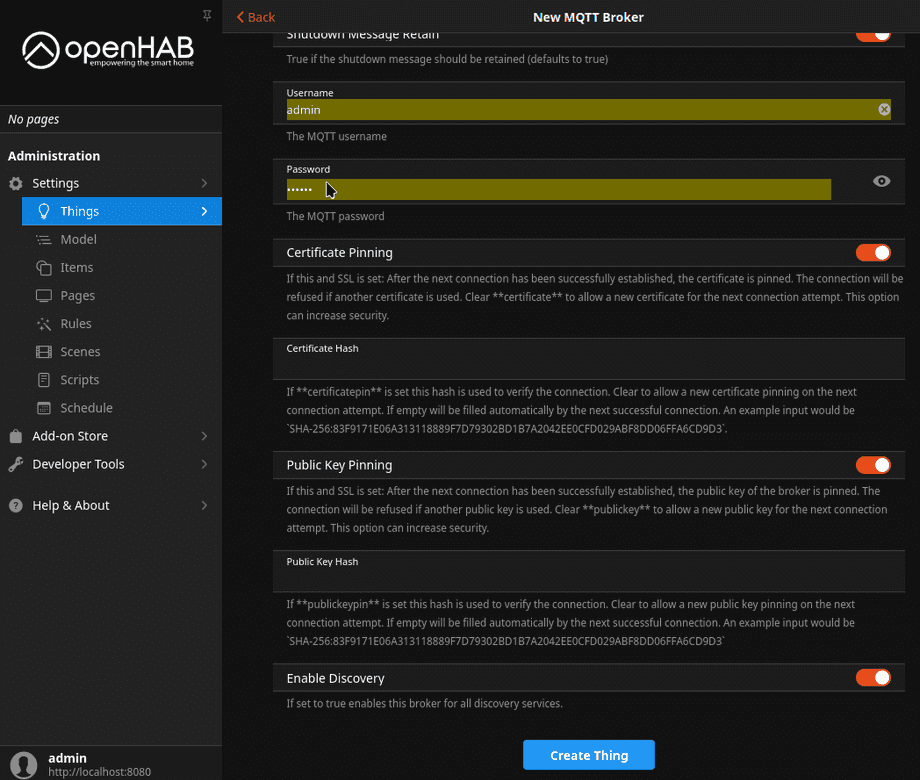Image resolution: width=920 pixels, height=780 pixels.
Task: Click the Items icon in sidebar
Action: pyautogui.click(x=44, y=267)
